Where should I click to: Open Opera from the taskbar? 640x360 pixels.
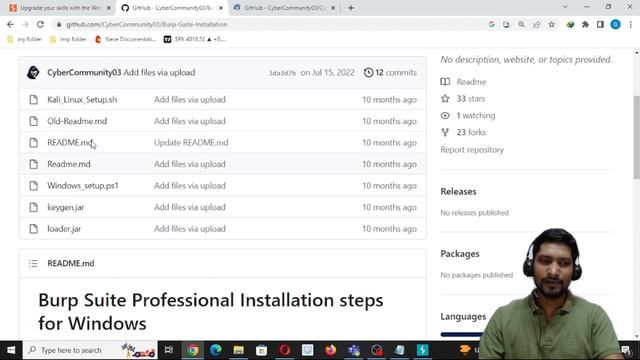(285, 350)
